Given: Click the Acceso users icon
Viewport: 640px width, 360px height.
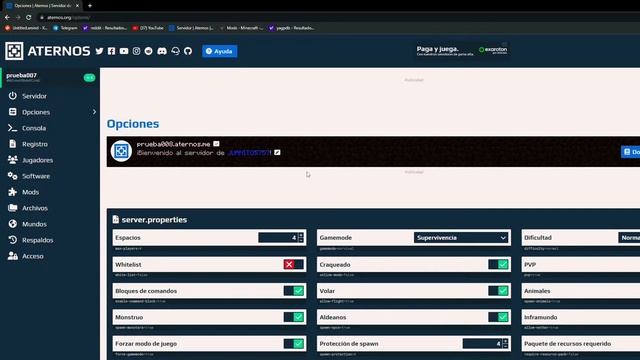Looking at the screenshot, I should [x=13, y=256].
